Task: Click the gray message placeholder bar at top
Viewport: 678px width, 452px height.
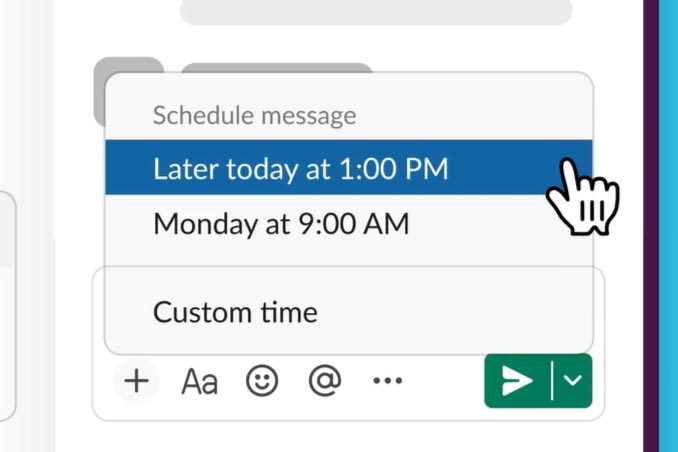Action: point(376,12)
